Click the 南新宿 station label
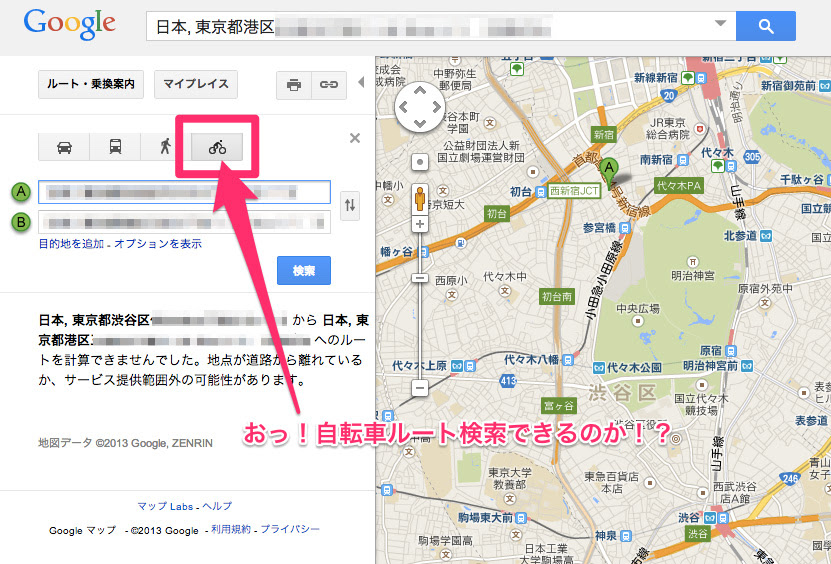 tap(656, 159)
